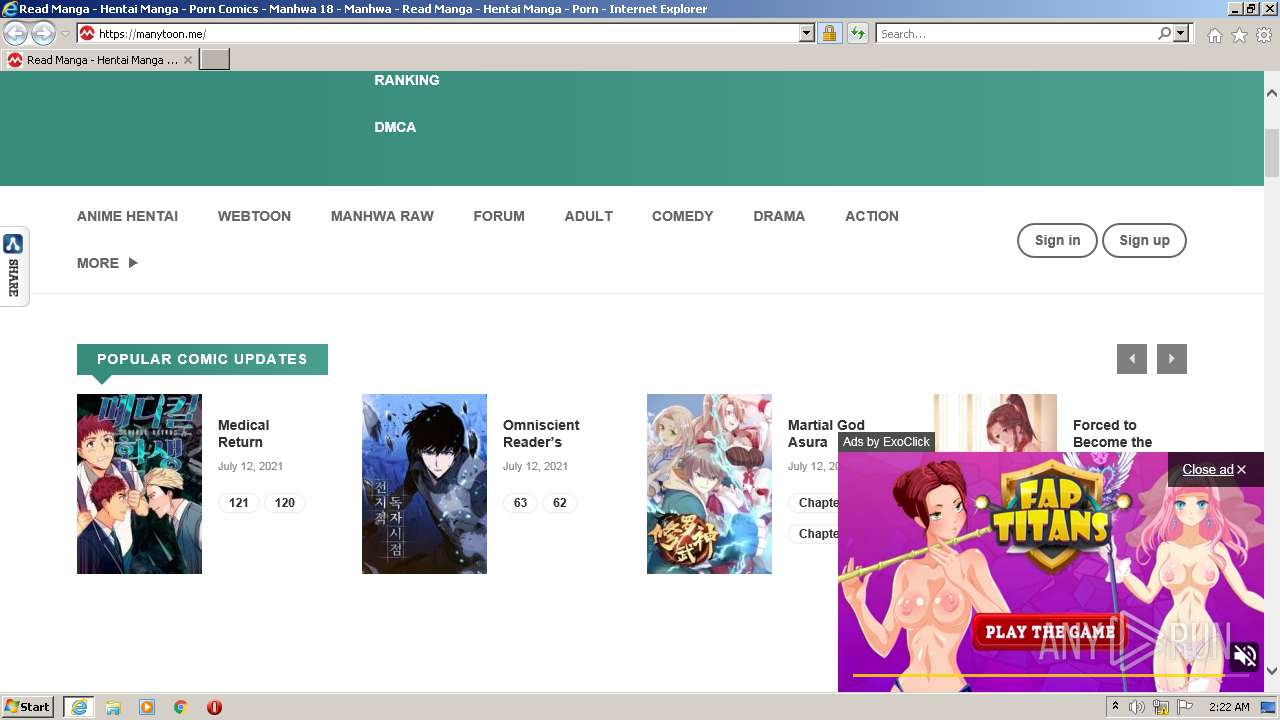Open the media player taskbar icon
This screenshot has width=1280, height=720.
[147, 707]
